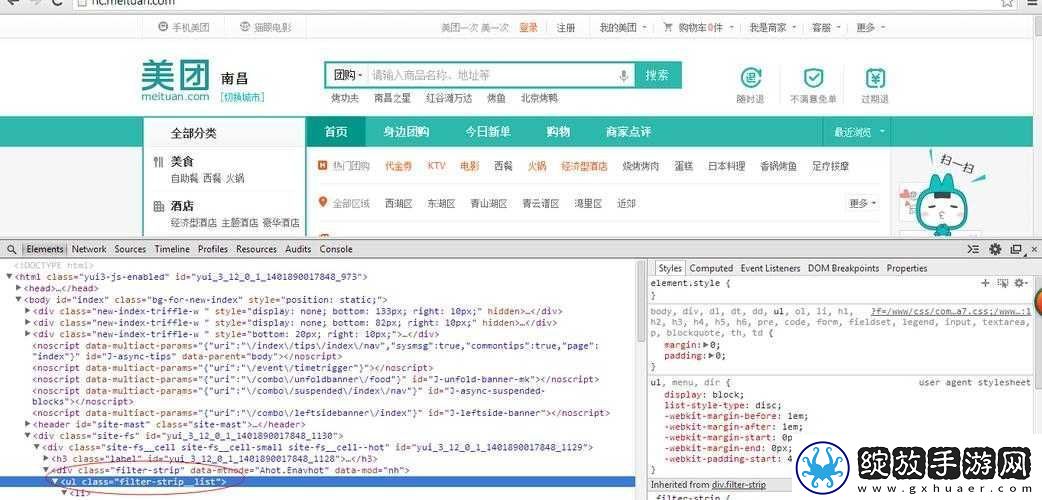Open the Styles pane gear menu
Screen dimensions: 1042x500
click(x=1020, y=283)
